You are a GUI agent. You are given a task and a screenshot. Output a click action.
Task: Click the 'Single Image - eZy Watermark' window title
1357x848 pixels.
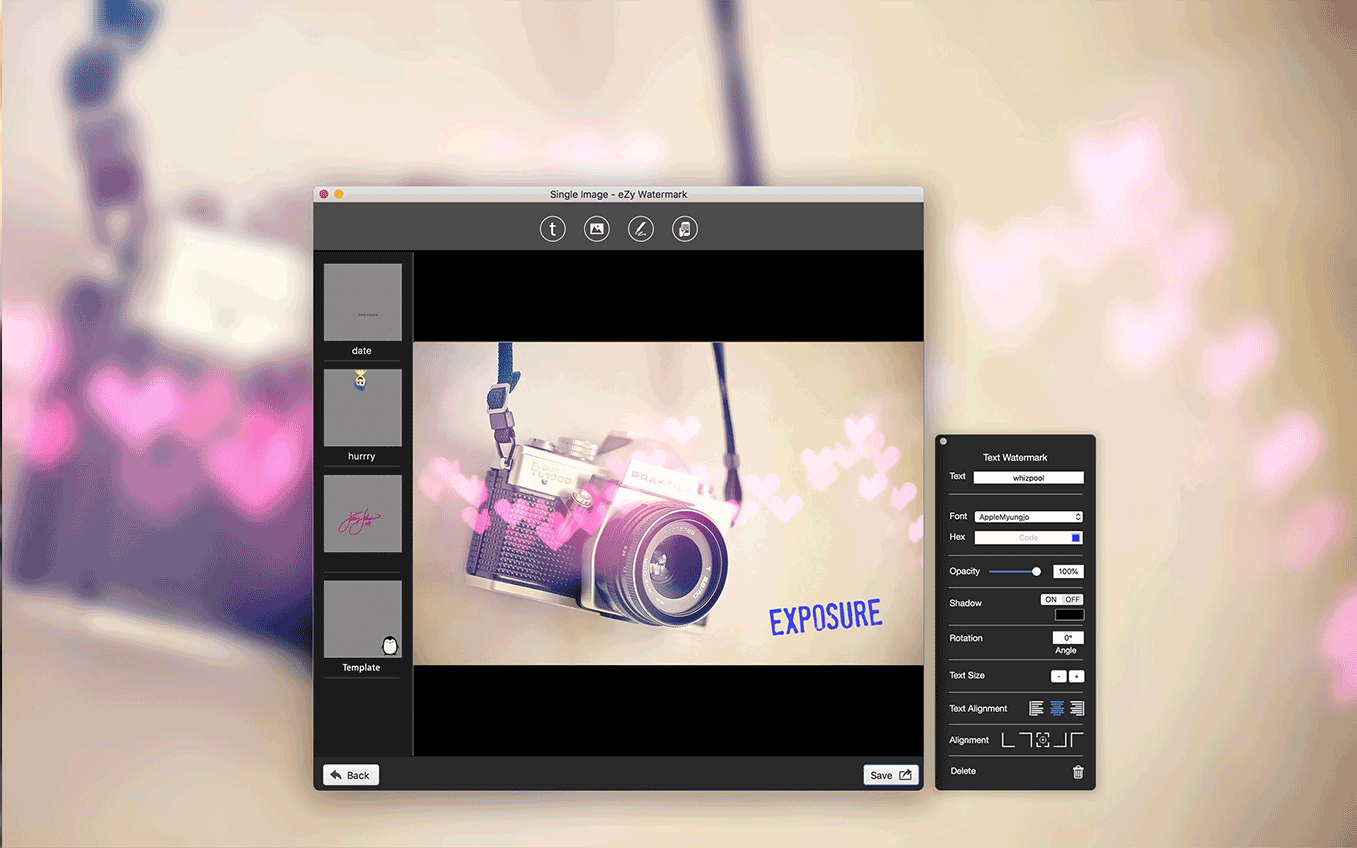click(x=618, y=194)
